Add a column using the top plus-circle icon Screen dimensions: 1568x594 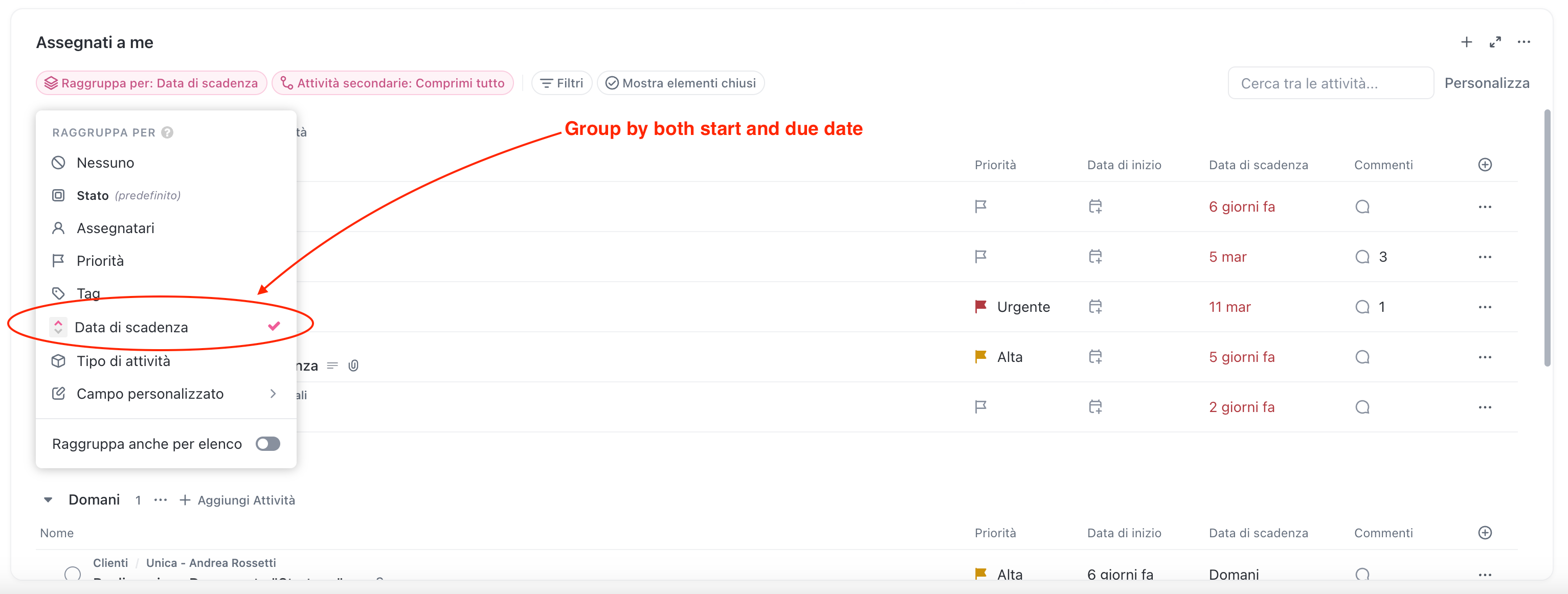click(x=1485, y=165)
